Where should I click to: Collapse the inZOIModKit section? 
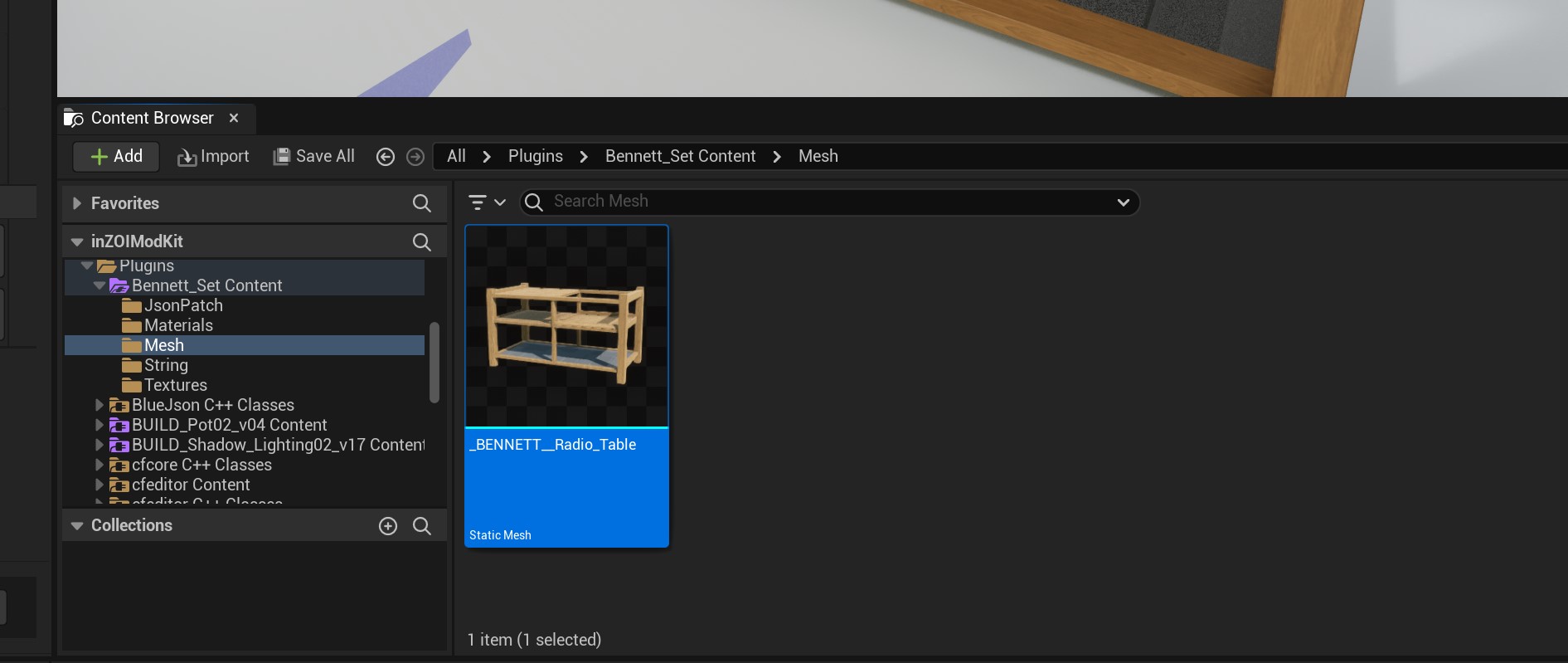[77, 241]
